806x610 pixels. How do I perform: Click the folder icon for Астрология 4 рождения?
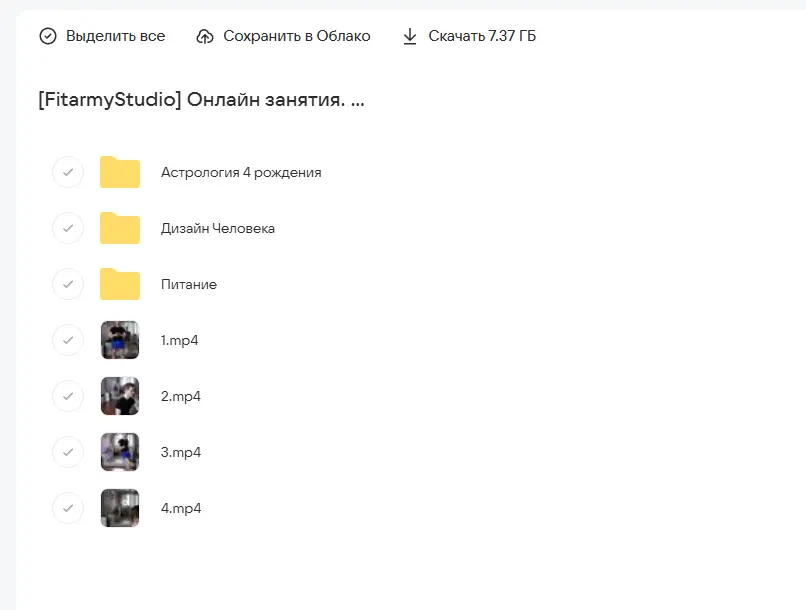pos(119,172)
